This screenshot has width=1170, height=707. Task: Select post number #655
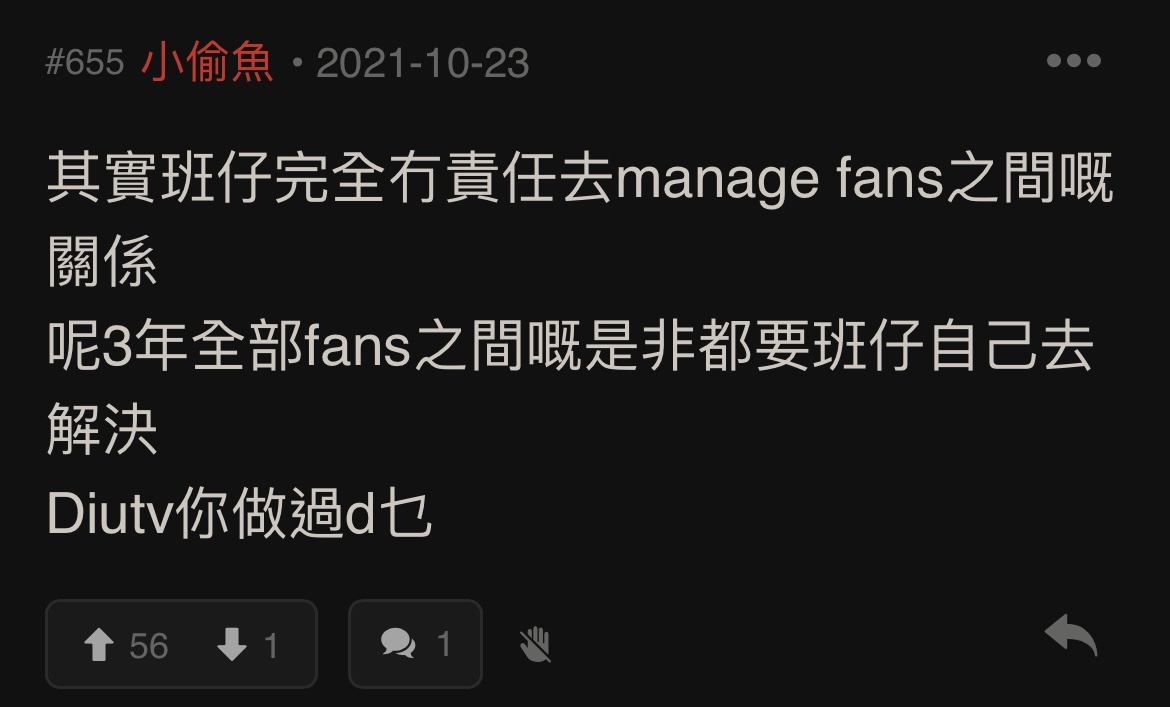(x=84, y=63)
